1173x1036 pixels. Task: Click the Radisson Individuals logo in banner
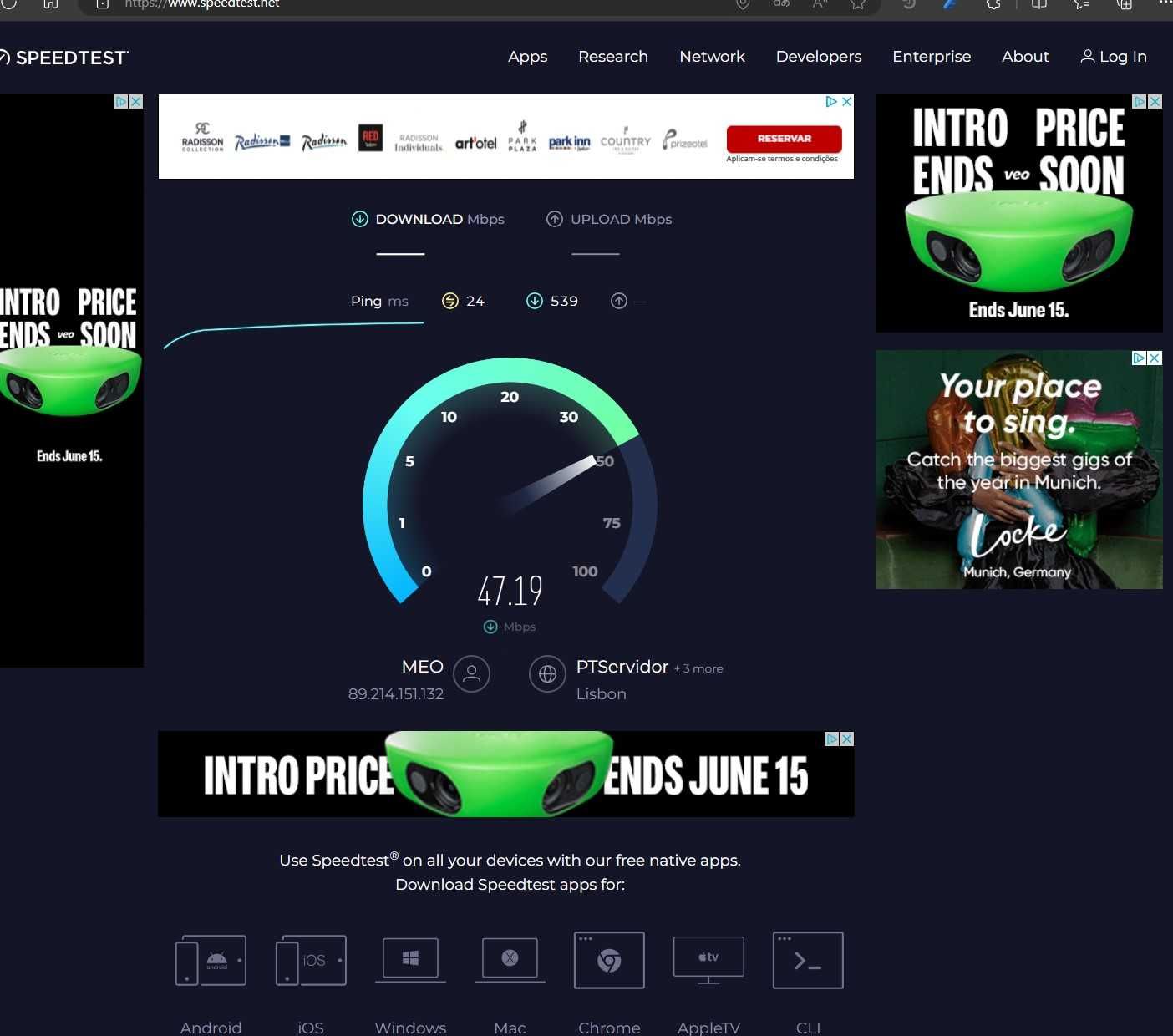click(x=419, y=142)
